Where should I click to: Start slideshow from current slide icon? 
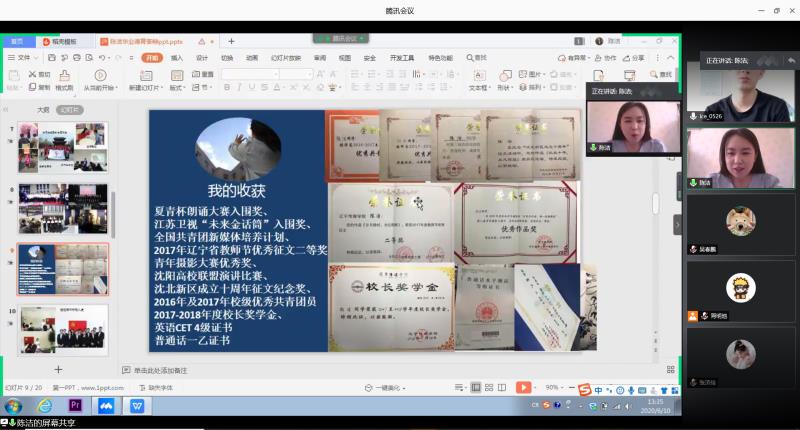coord(99,75)
